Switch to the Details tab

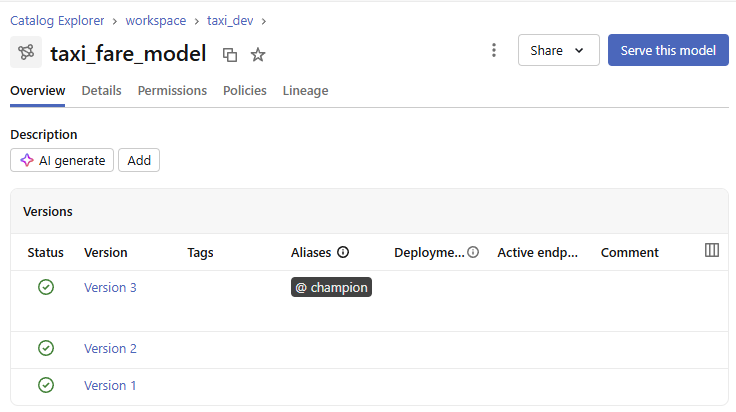[x=101, y=91]
